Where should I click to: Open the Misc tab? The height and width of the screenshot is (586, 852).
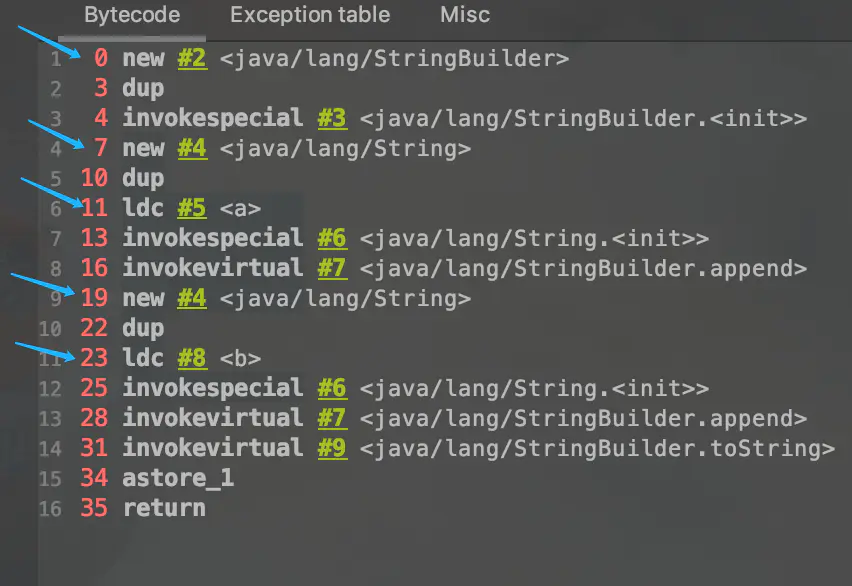pos(465,15)
